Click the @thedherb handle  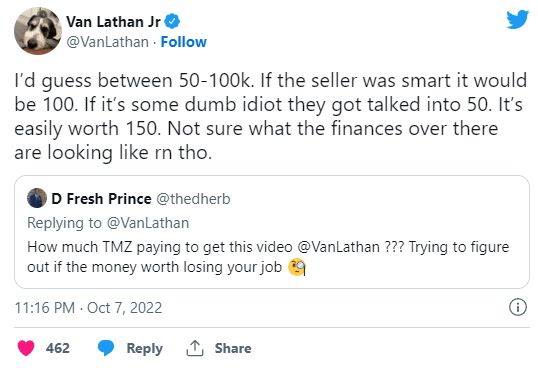coord(193,199)
